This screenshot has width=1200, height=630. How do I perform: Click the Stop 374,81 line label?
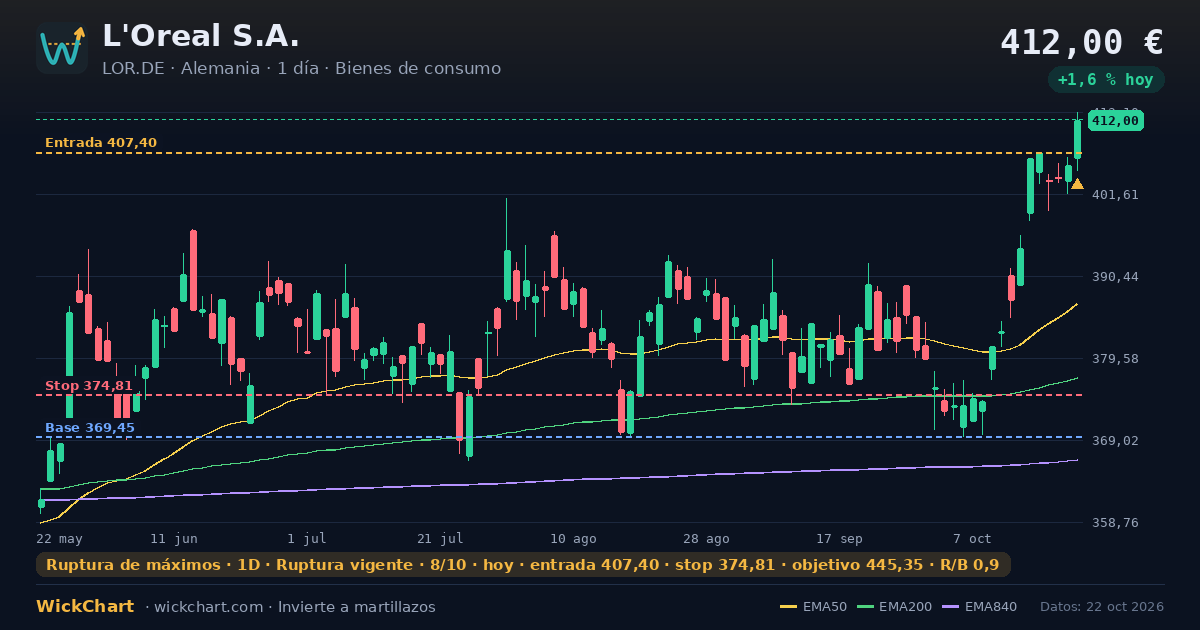coord(89,386)
